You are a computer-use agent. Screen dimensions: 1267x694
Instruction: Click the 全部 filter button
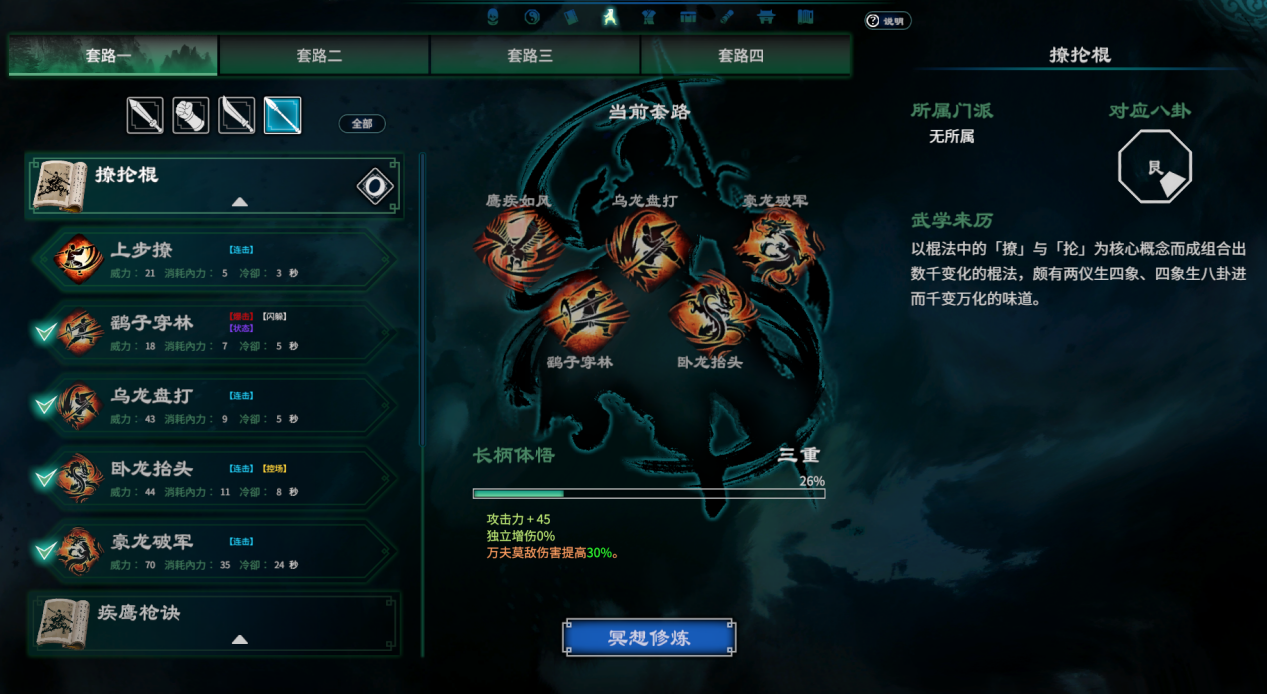pos(362,124)
